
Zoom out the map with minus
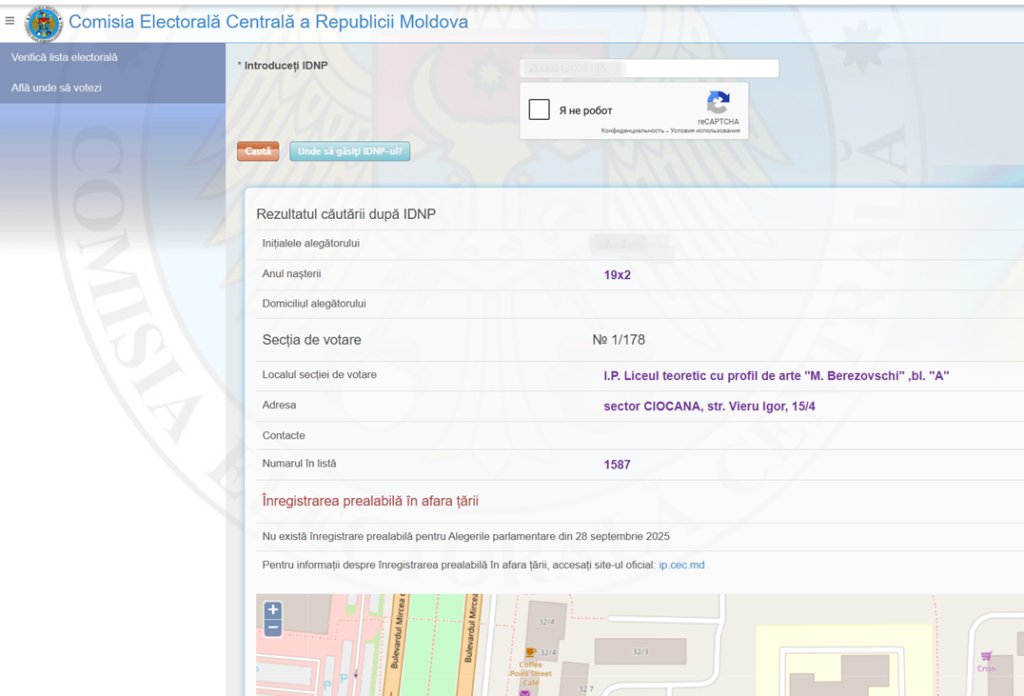click(273, 628)
